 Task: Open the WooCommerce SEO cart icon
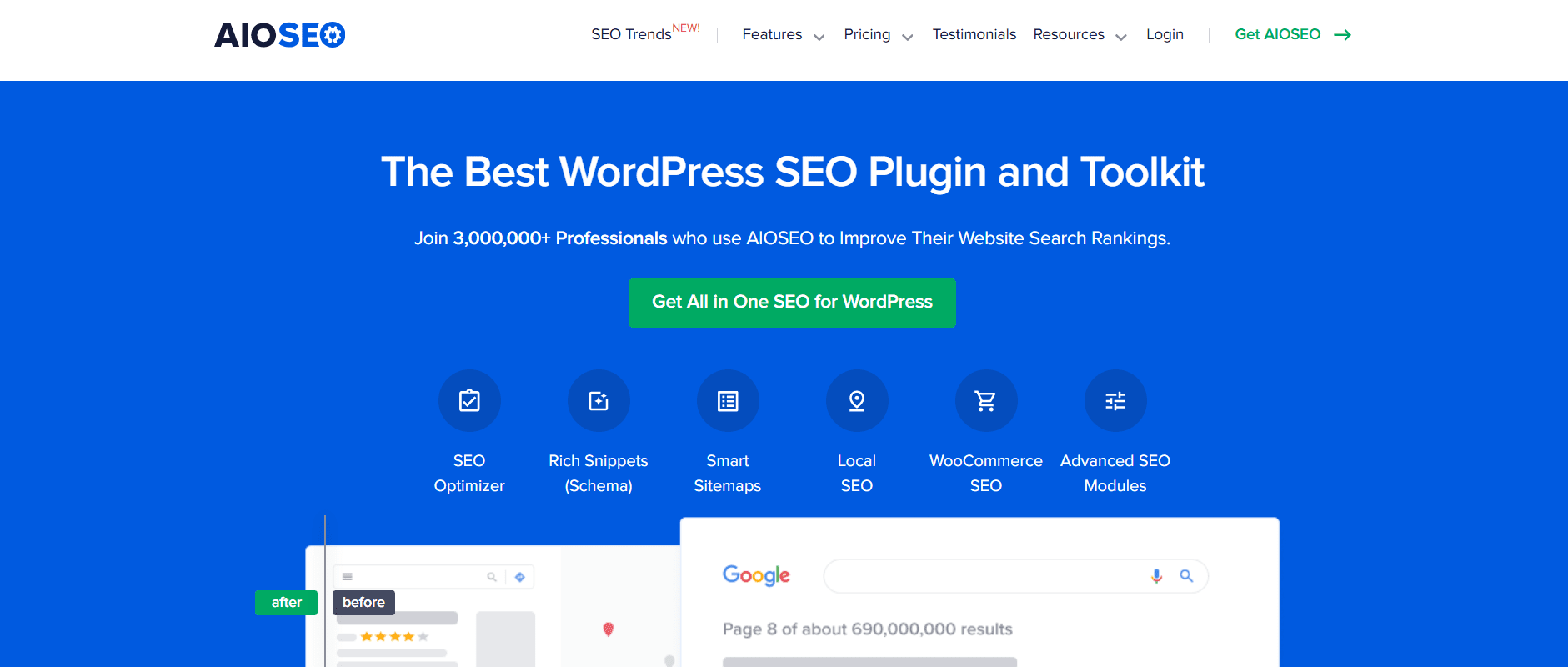986,401
